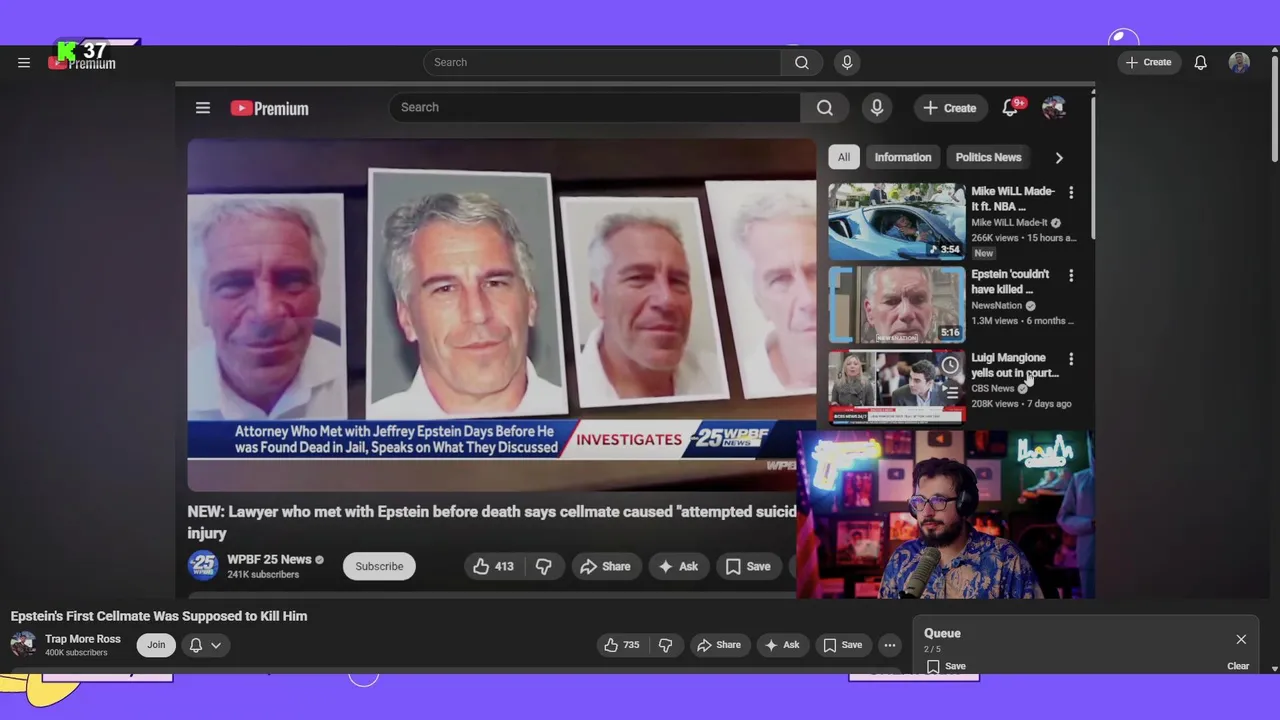Click Save in the Queue panel
The image size is (1280, 720).
(x=946, y=666)
